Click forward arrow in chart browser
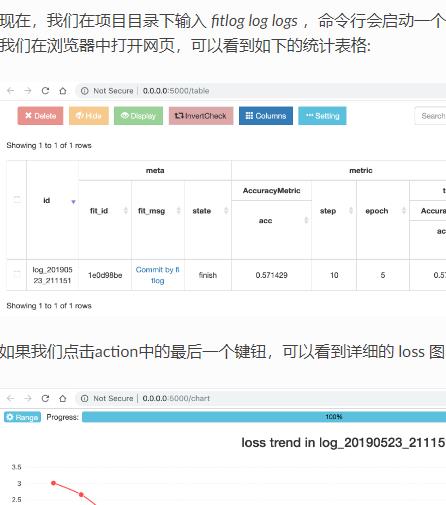This screenshot has width=446, height=505. (x=28, y=398)
